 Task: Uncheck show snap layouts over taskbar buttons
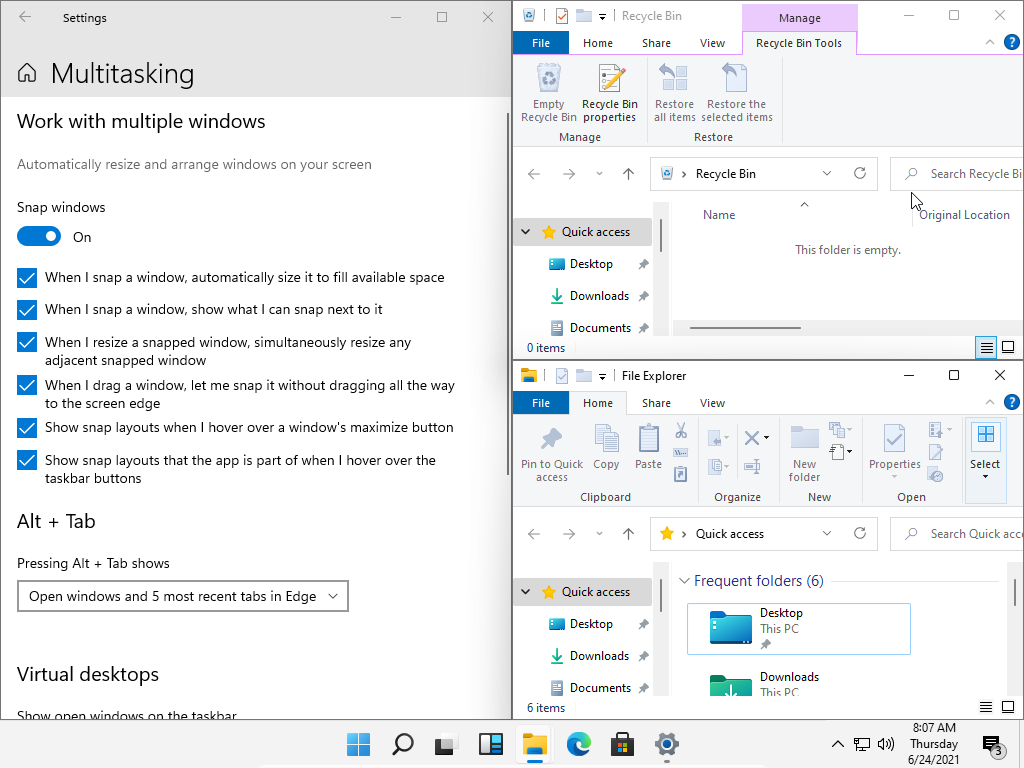(x=27, y=460)
